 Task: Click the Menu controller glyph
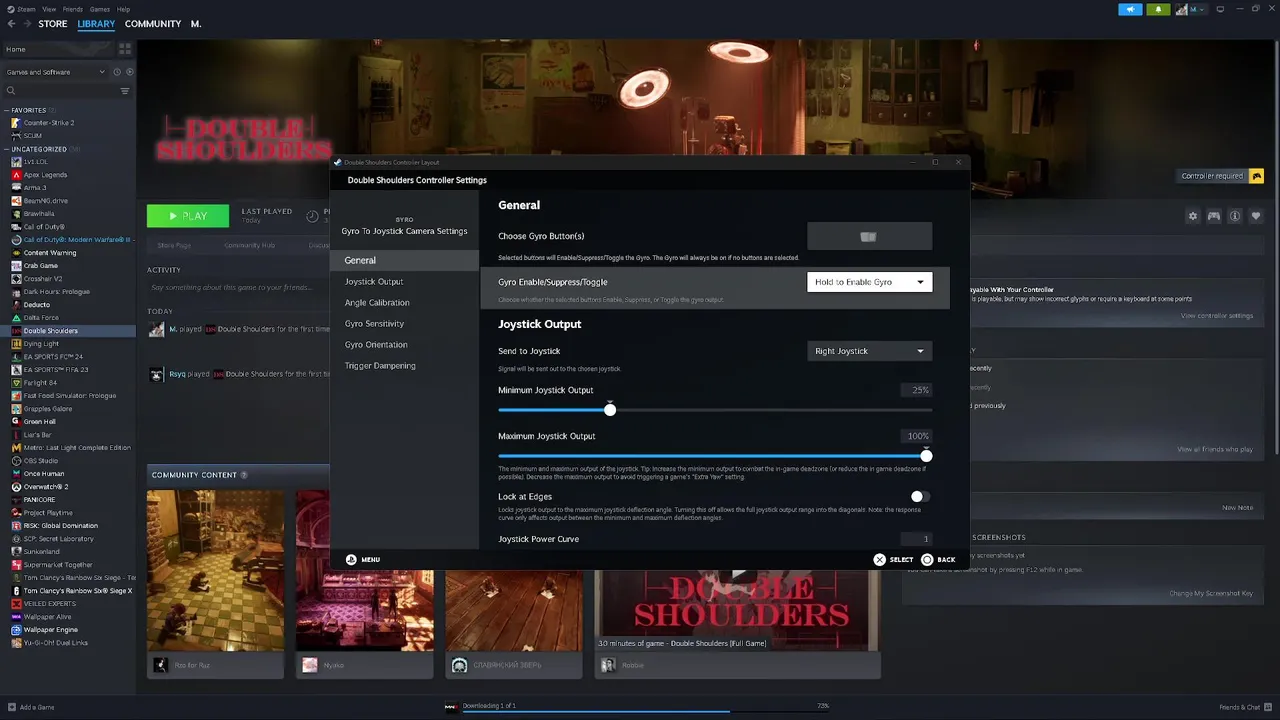coord(351,559)
